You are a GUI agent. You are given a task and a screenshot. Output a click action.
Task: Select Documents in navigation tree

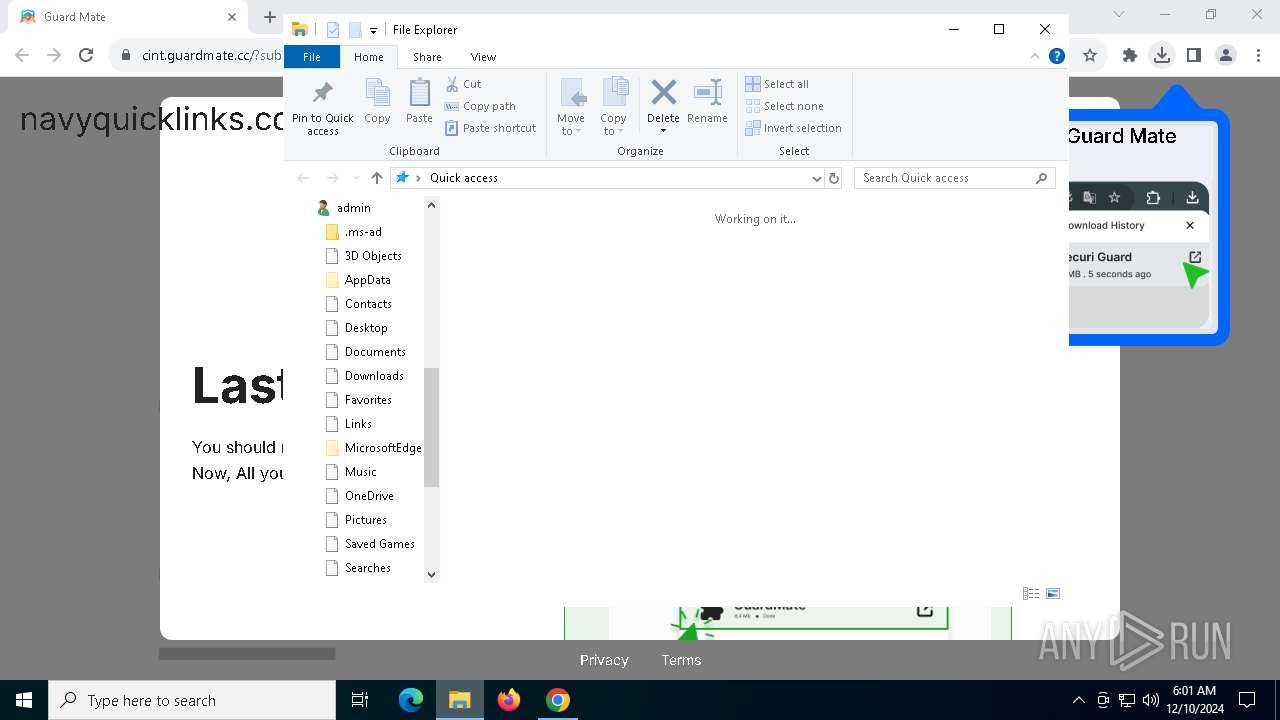pos(375,352)
